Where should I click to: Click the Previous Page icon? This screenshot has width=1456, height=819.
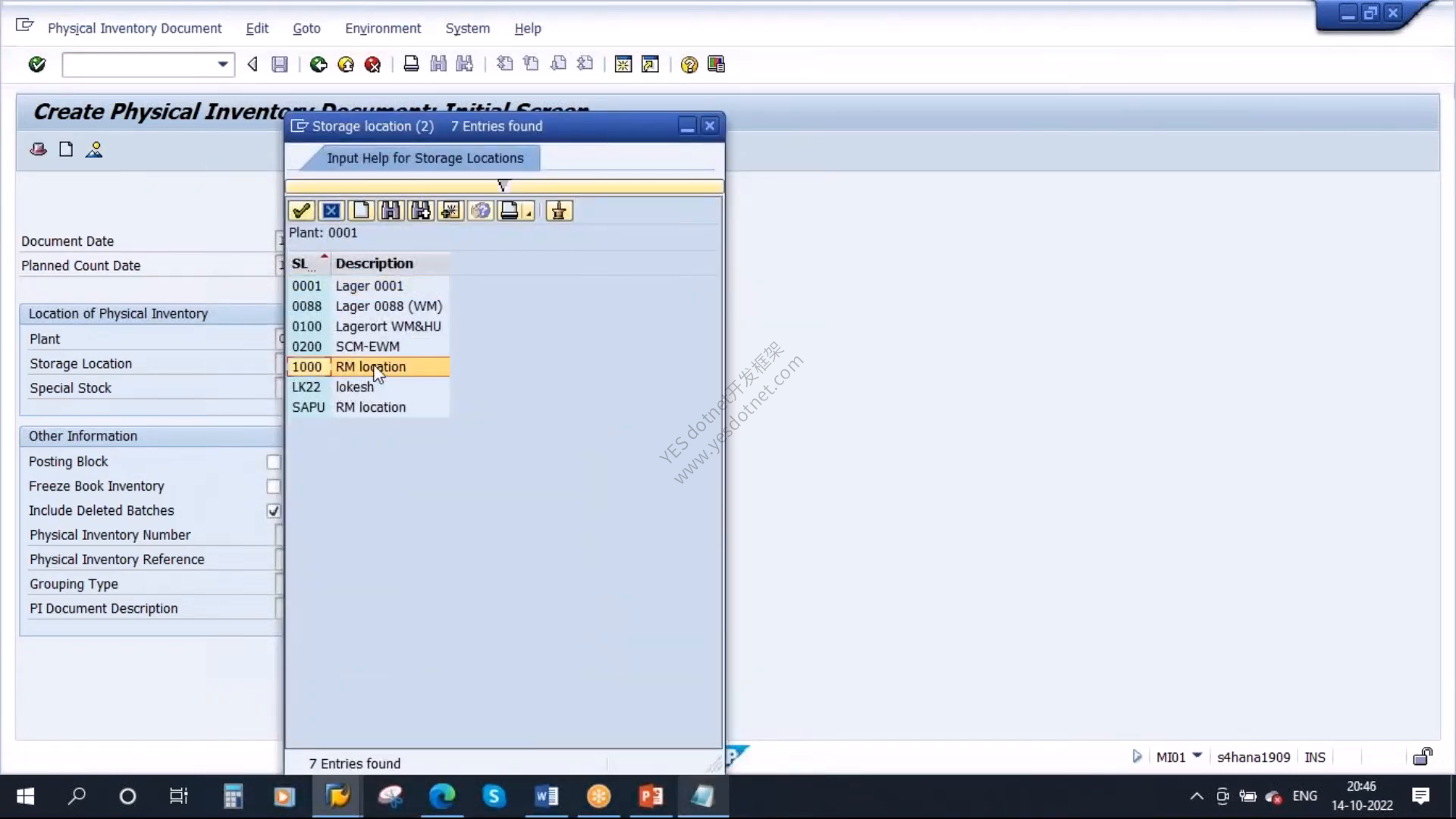531,64
